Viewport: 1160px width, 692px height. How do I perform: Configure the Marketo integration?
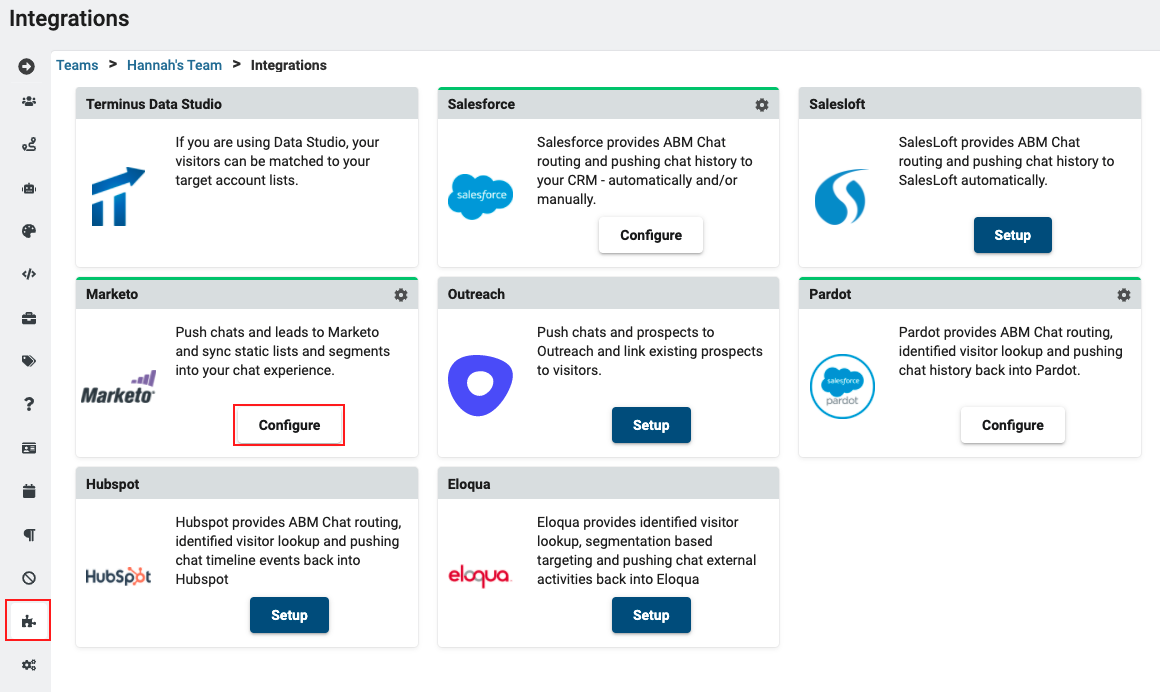coord(289,426)
